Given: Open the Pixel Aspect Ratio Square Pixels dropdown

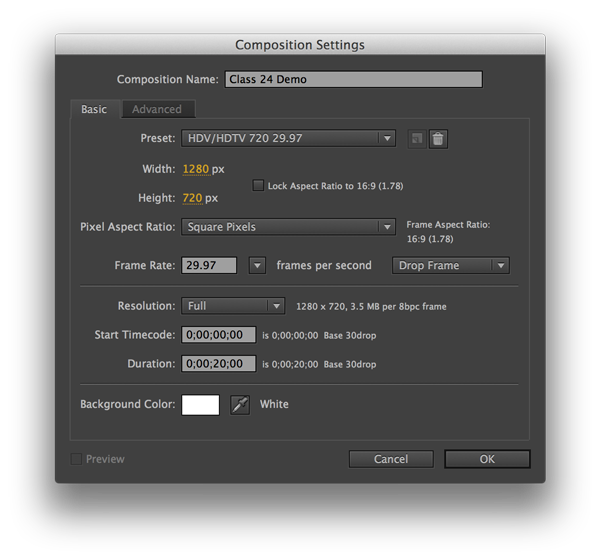Looking at the screenshot, I should 289,227.
